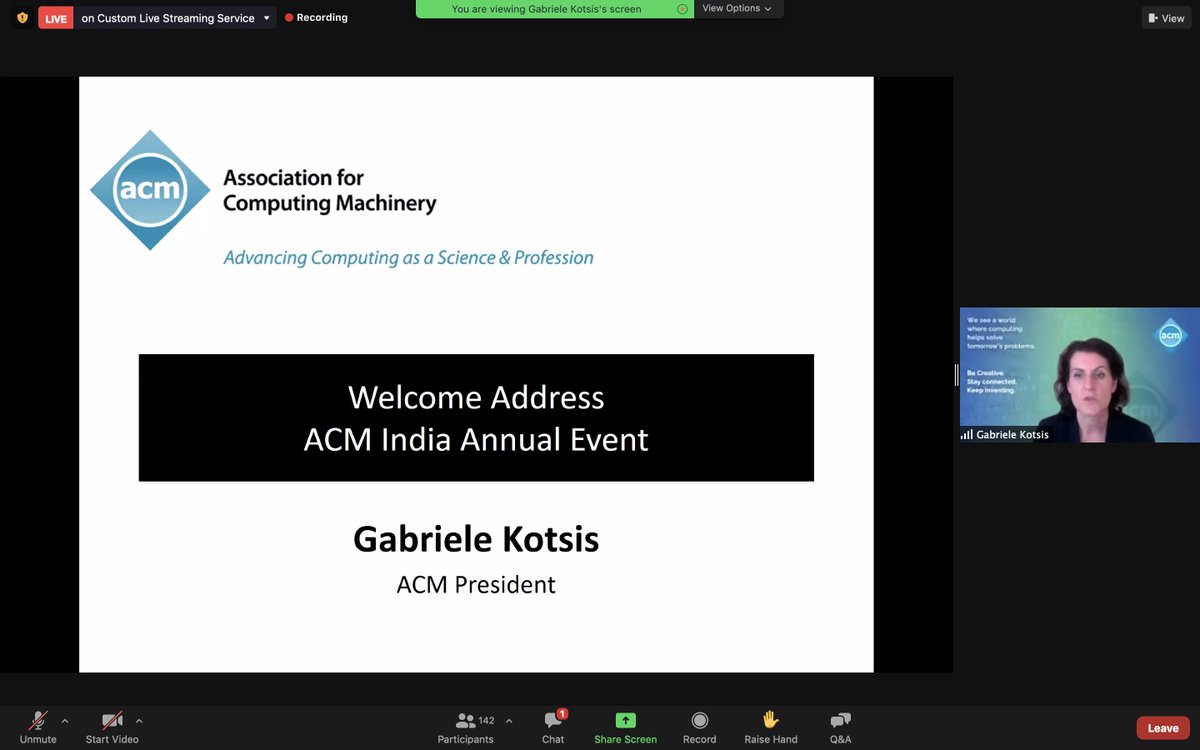Click the Welcome Address title banner on slide

click(x=476, y=418)
